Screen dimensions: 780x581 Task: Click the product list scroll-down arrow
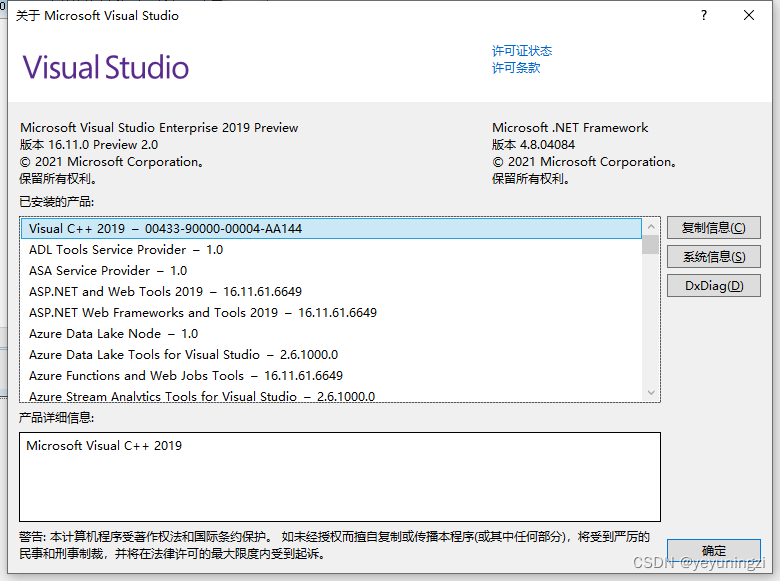651,392
